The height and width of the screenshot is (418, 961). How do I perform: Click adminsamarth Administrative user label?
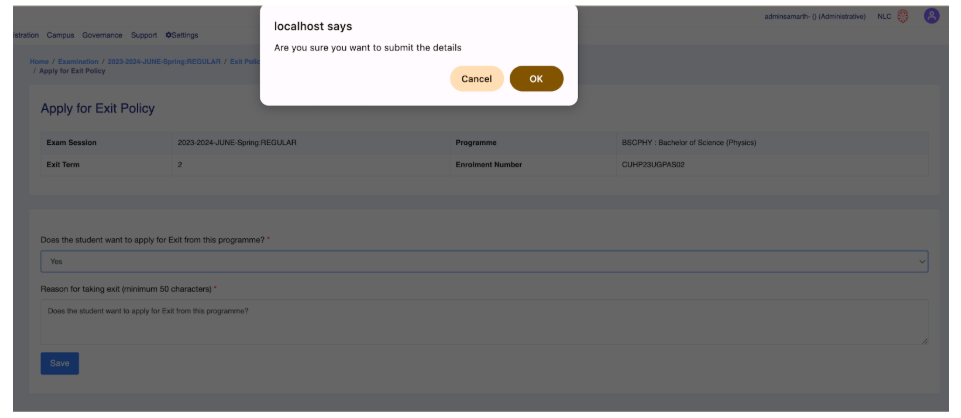815,17
